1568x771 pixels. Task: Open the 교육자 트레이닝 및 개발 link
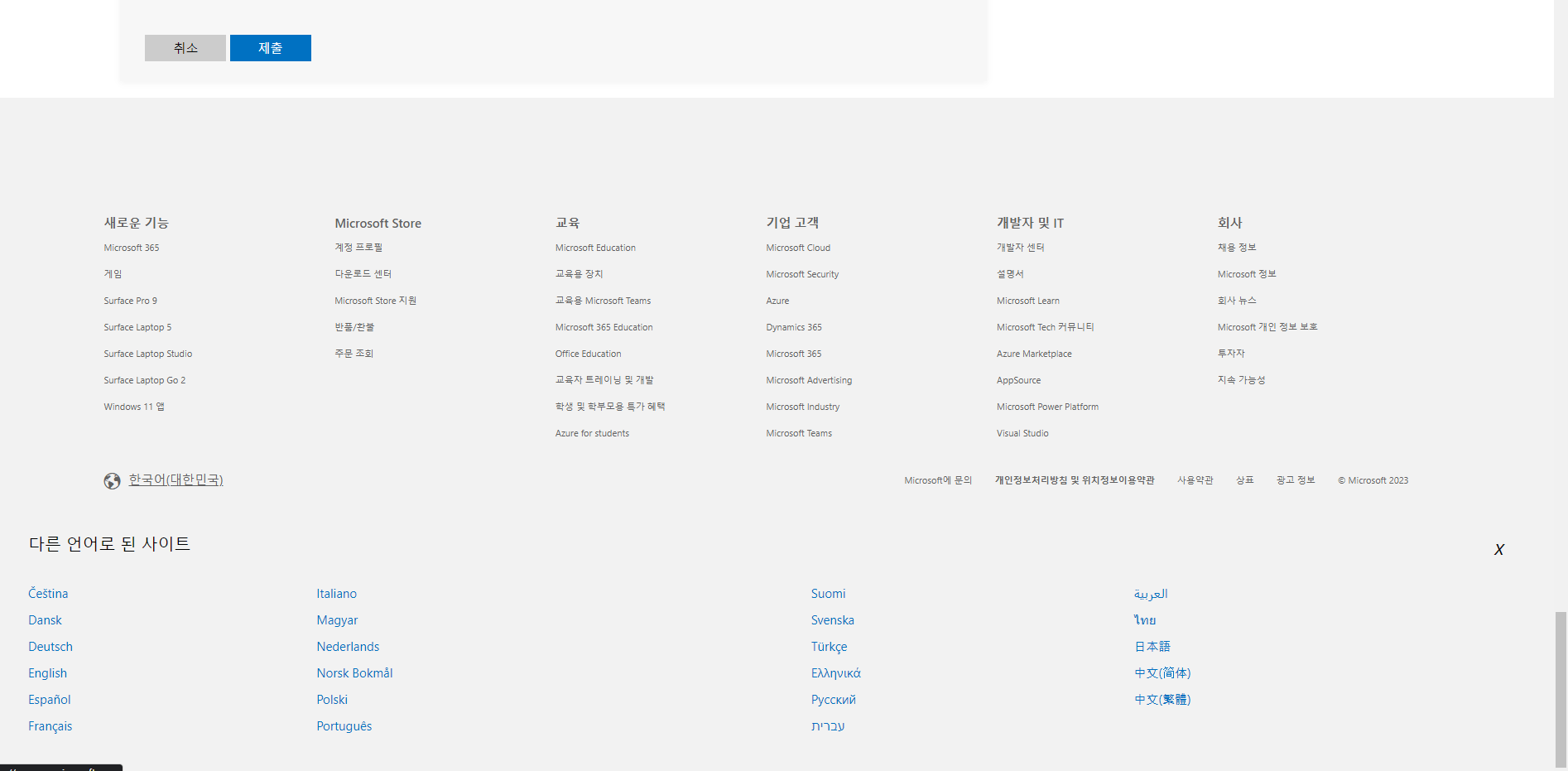click(x=604, y=380)
